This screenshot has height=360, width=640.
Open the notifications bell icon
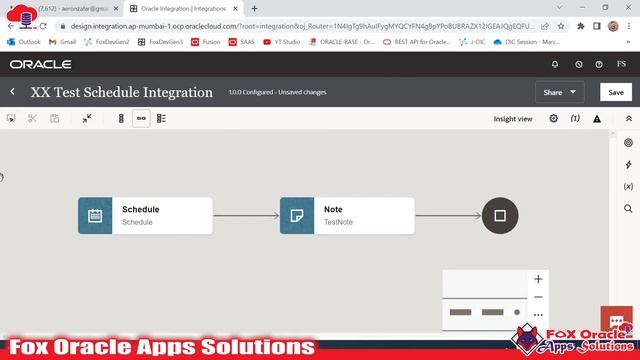tap(555, 64)
